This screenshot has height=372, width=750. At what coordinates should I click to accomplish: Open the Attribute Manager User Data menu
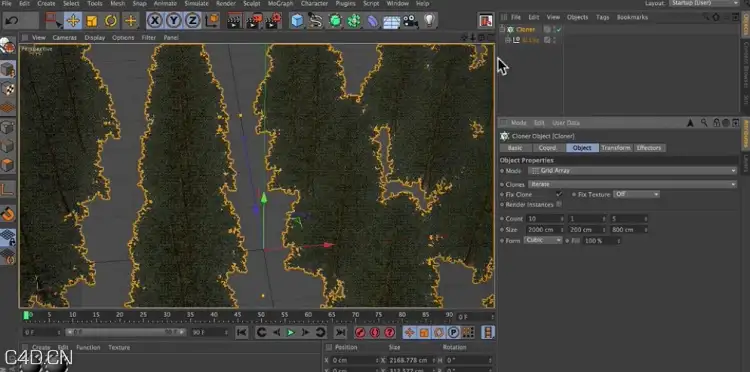pos(566,123)
